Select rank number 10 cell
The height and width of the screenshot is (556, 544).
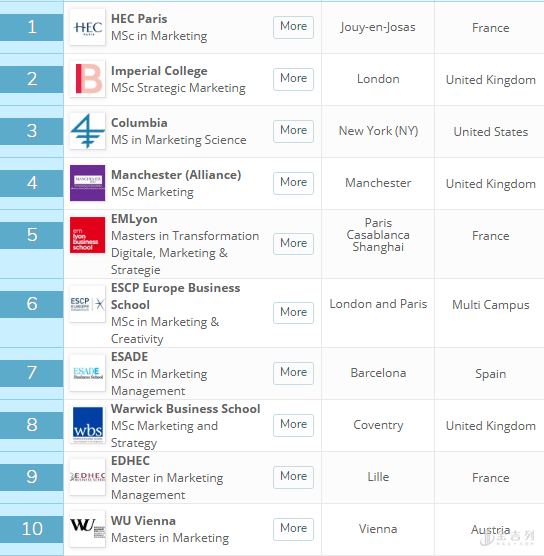tap(32, 529)
